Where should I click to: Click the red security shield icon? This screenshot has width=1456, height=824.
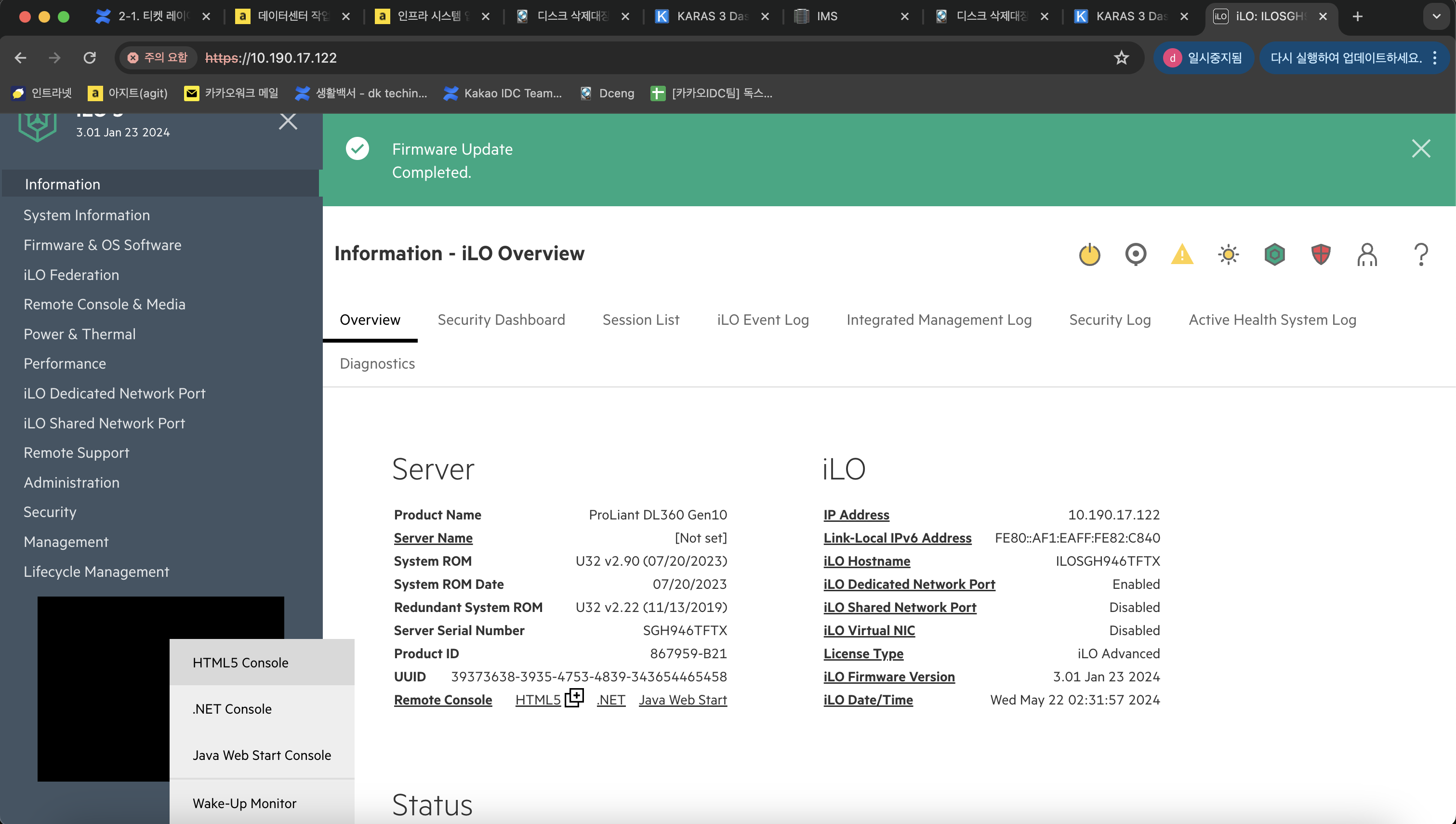tap(1321, 254)
